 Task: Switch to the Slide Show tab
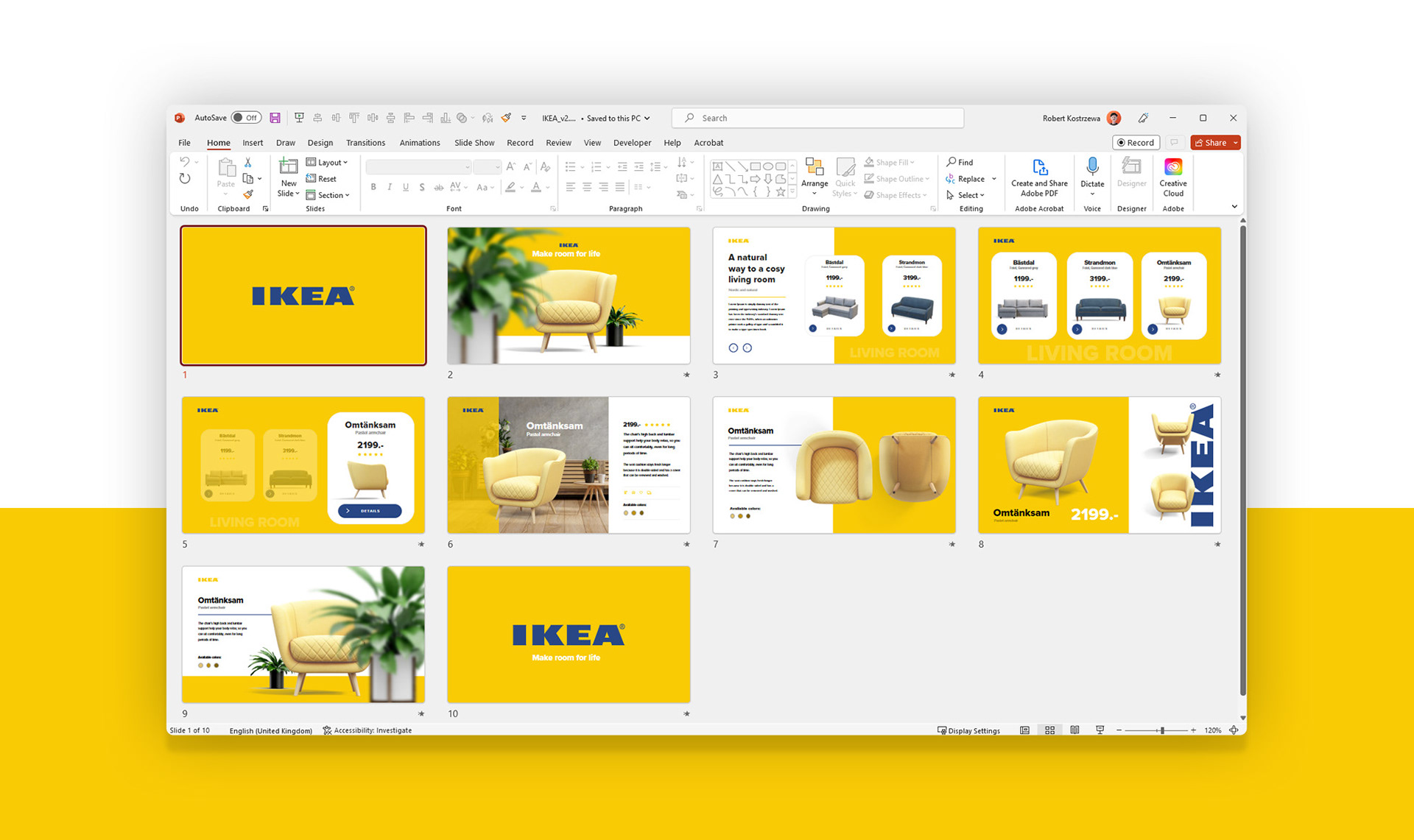[x=474, y=143]
